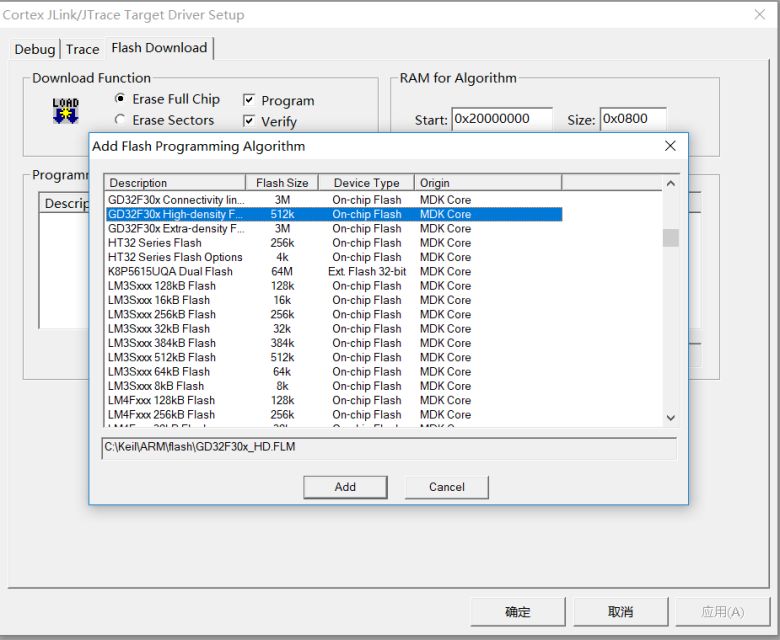Viewport: 780px width, 640px height.
Task: Close the Target Driver Setup window
Action: (x=760, y=14)
